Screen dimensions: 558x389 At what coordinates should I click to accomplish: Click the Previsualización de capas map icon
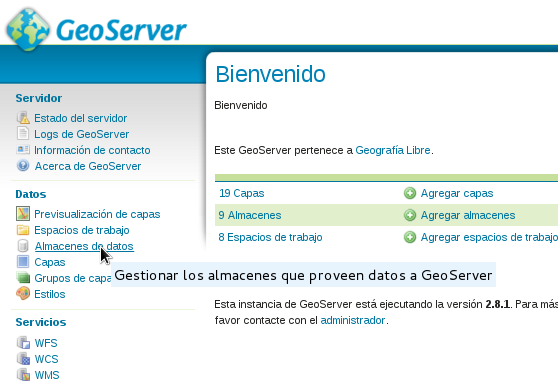(x=23, y=214)
